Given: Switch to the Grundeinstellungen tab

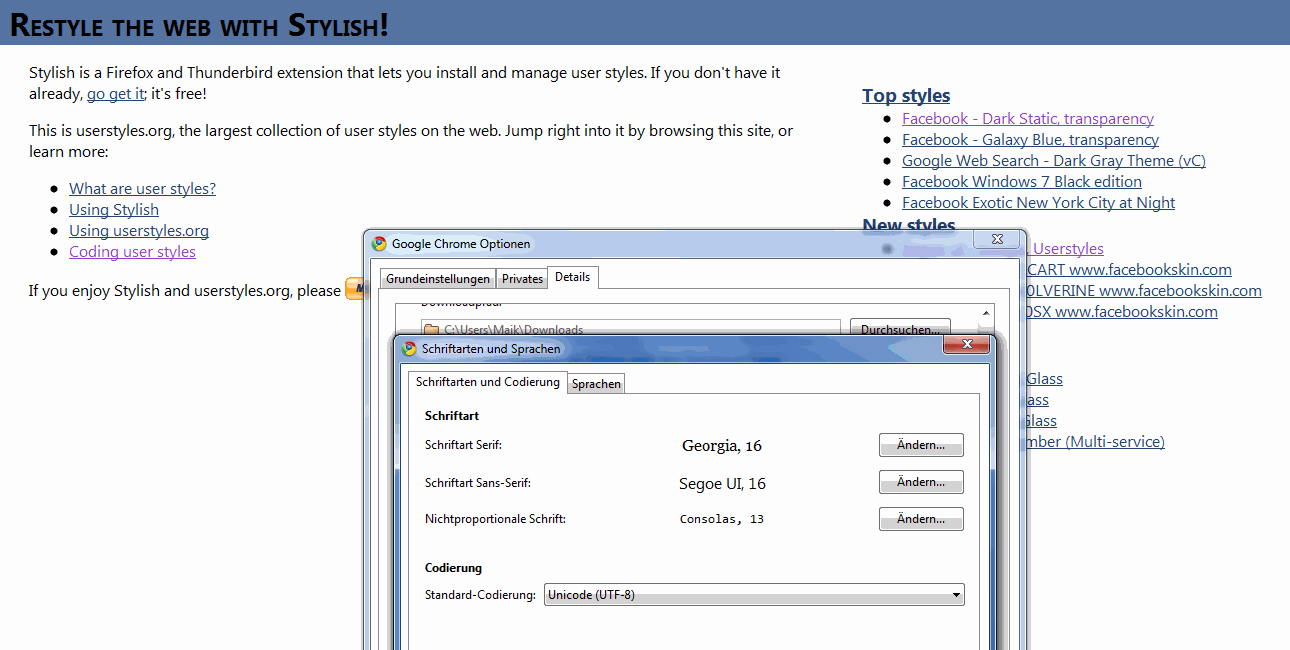Looking at the screenshot, I should [x=438, y=279].
